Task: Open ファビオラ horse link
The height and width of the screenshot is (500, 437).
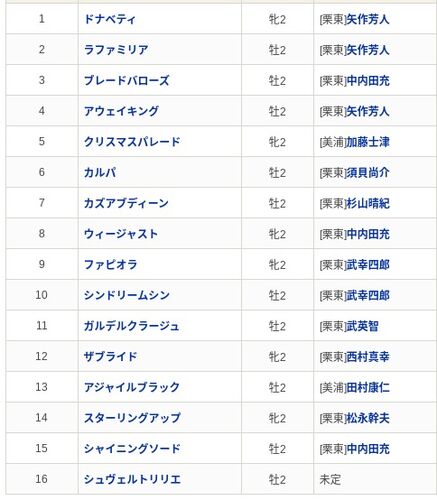Action: tap(111, 265)
